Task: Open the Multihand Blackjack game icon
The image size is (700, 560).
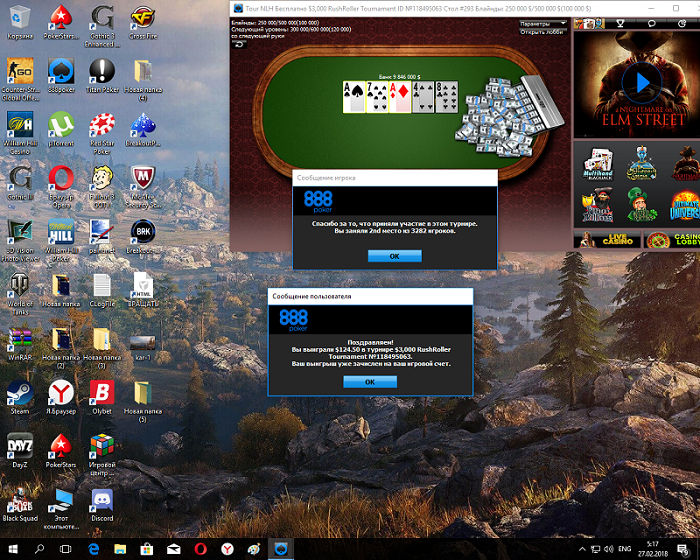Action: pos(598,164)
